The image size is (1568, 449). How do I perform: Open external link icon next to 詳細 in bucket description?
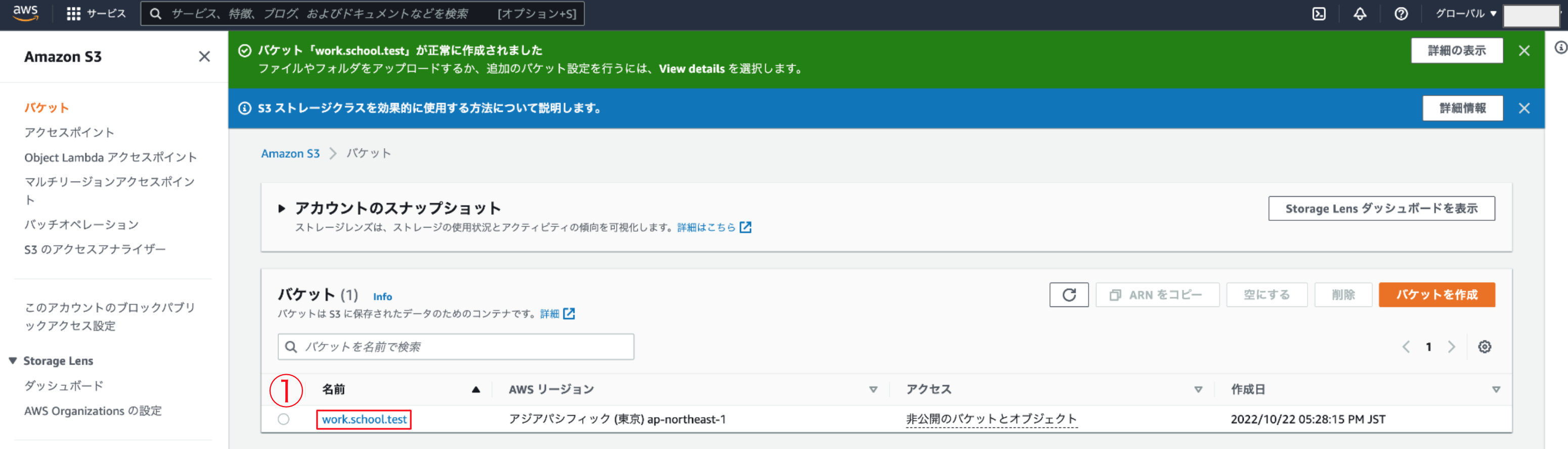569,314
